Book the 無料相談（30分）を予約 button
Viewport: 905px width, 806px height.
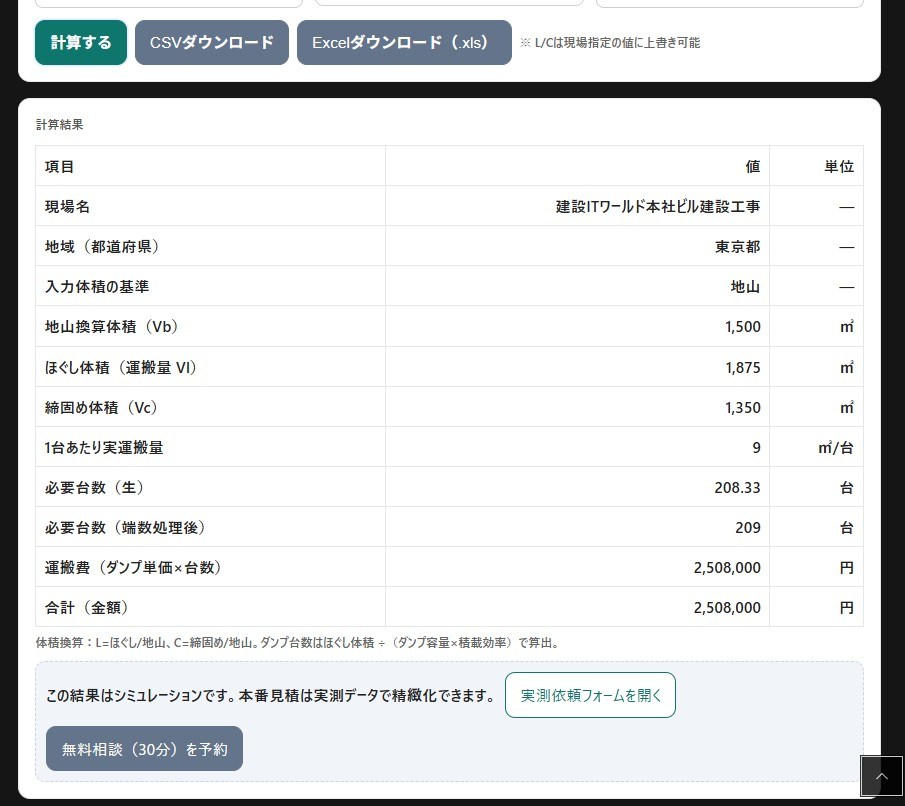tap(144, 748)
